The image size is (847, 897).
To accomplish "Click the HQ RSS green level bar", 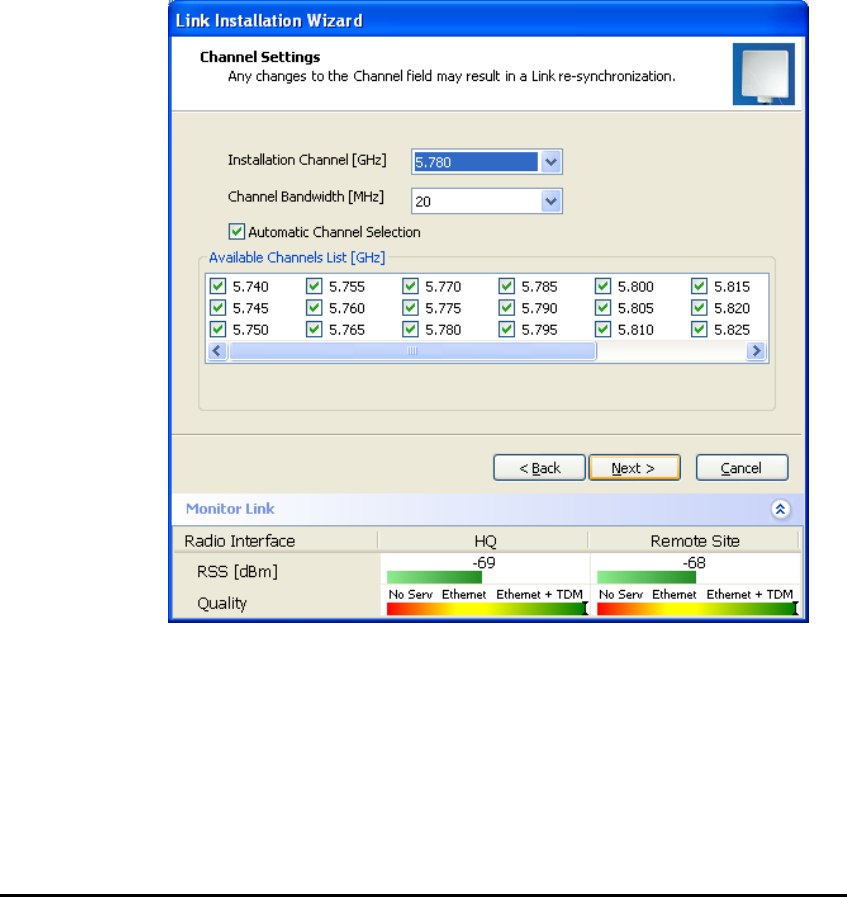I will click(x=435, y=577).
